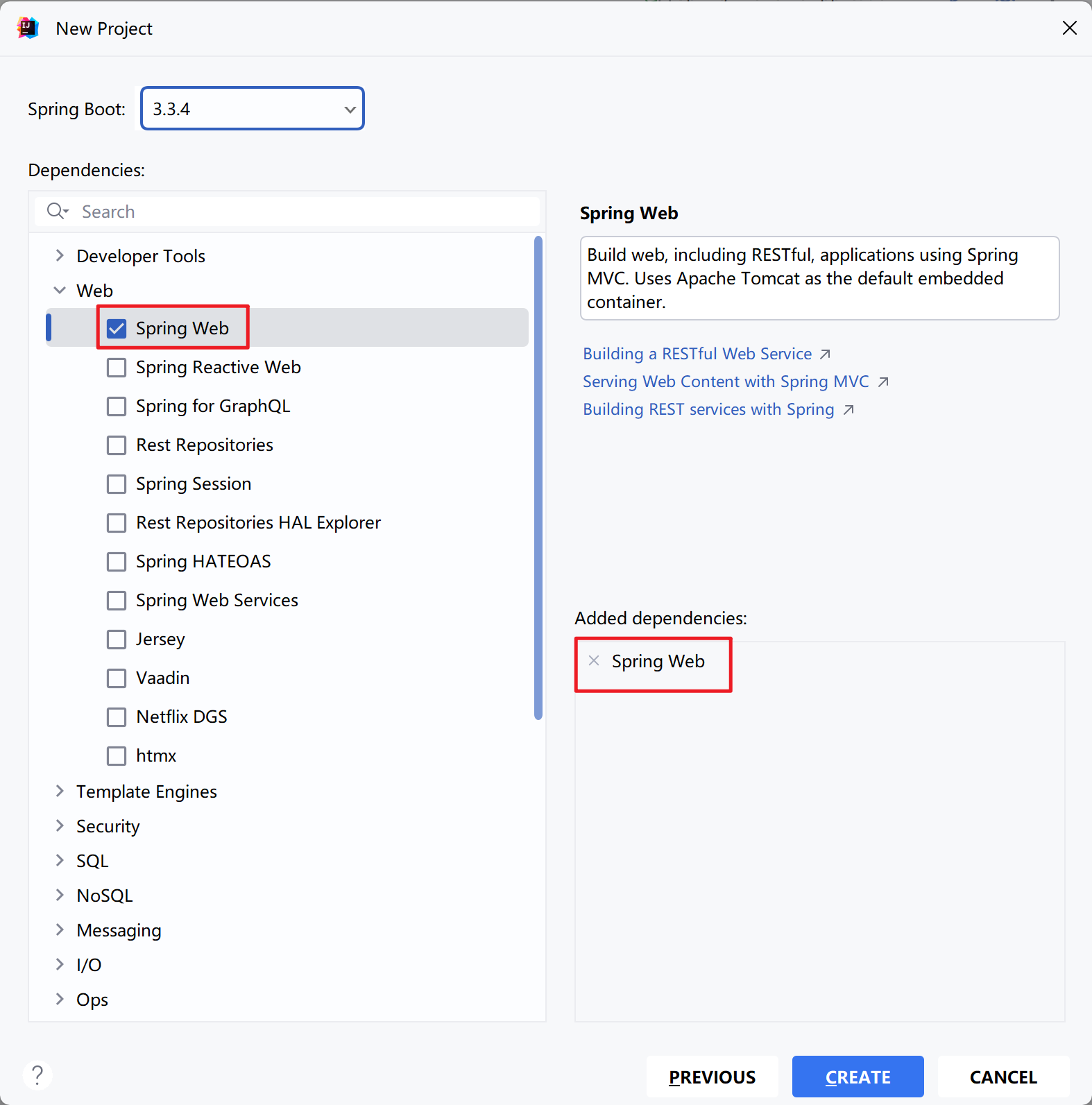The image size is (1092, 1105).
Task: Uncheck the Spring Web checkbox
Action: click(x=117, y=328)
